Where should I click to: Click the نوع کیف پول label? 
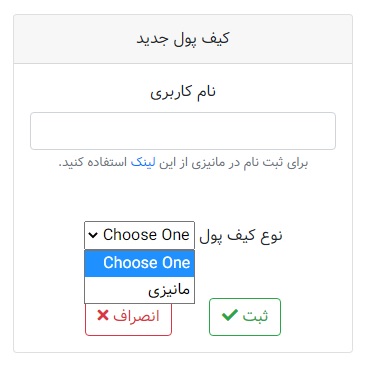pyautogui.click(x=241, y=236)
